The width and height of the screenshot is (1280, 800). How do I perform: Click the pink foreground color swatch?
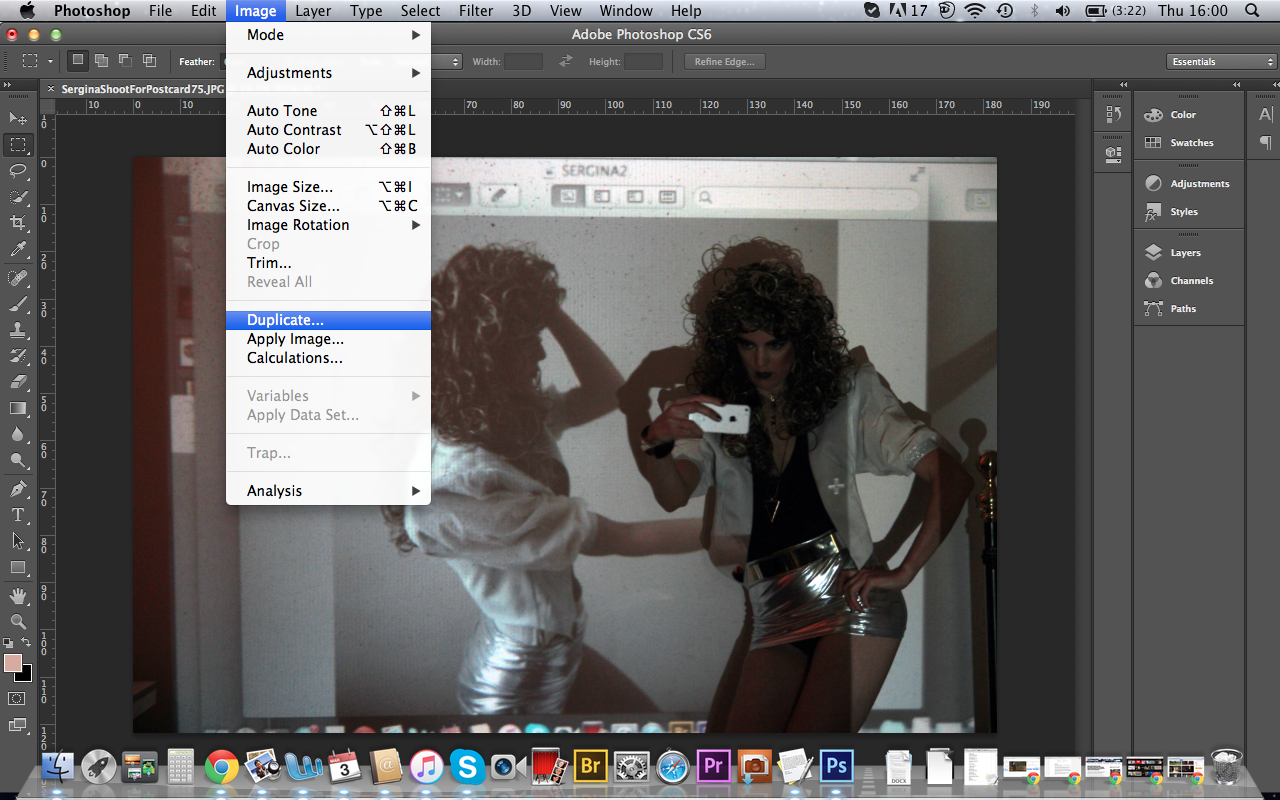pos(13,663)
